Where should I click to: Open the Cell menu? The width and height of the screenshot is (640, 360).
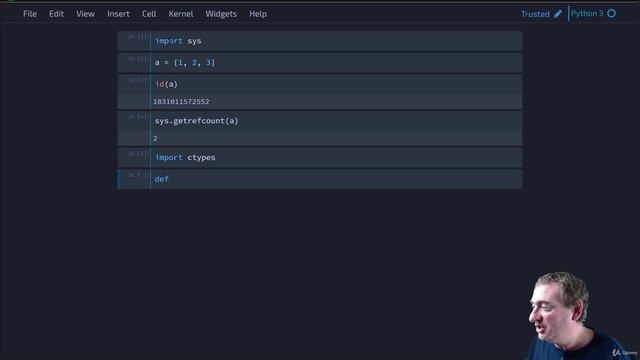coord(149,14)
